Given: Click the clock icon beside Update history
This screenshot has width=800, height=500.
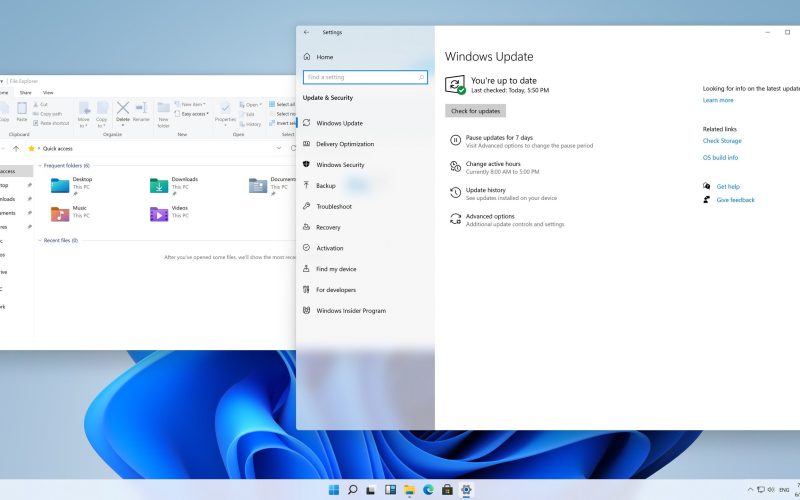Looking at the screenshot, I should (455, 192).
